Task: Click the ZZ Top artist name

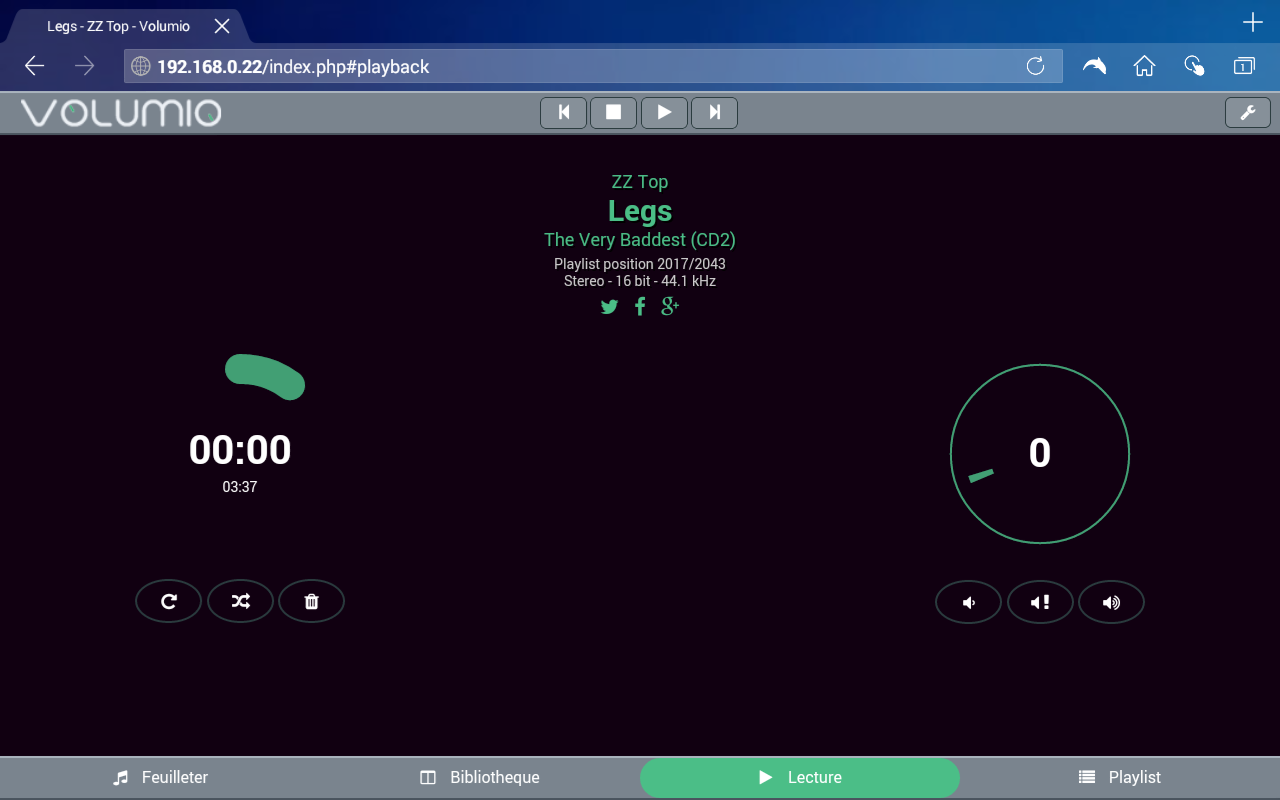Action: [x=640, y=182]
